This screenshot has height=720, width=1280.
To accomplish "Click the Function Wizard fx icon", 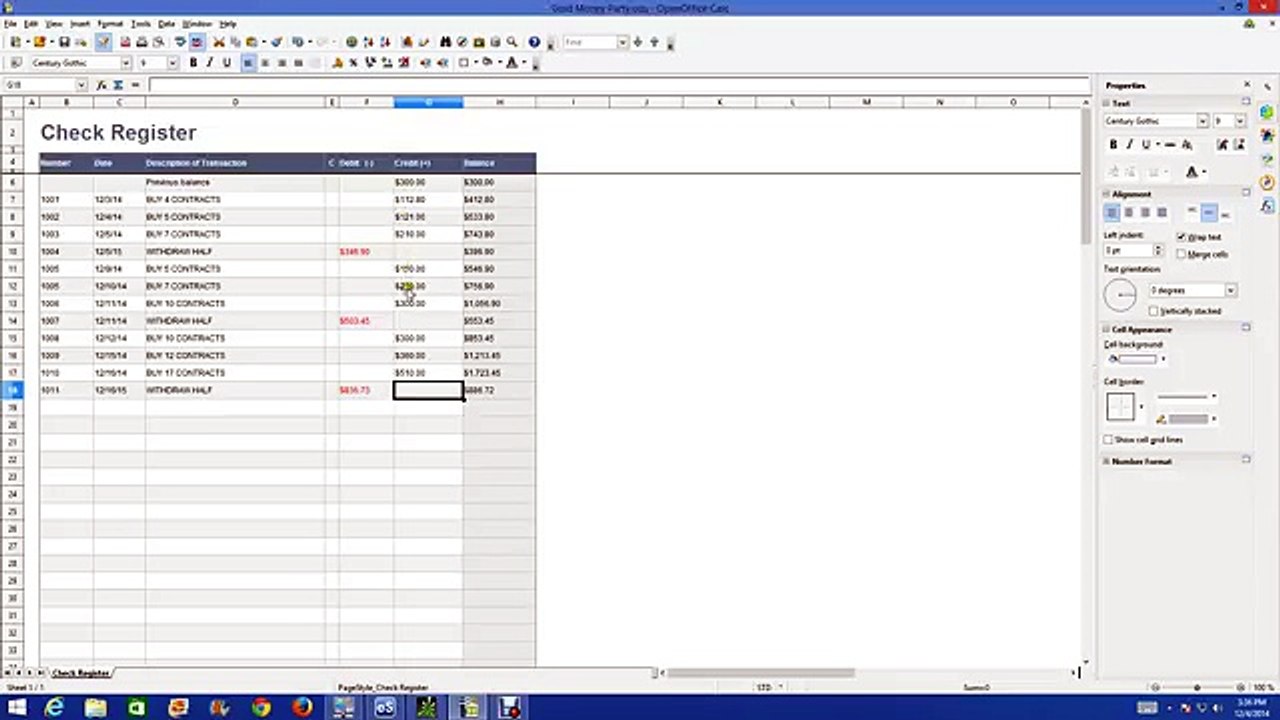I will pos(101,85).
